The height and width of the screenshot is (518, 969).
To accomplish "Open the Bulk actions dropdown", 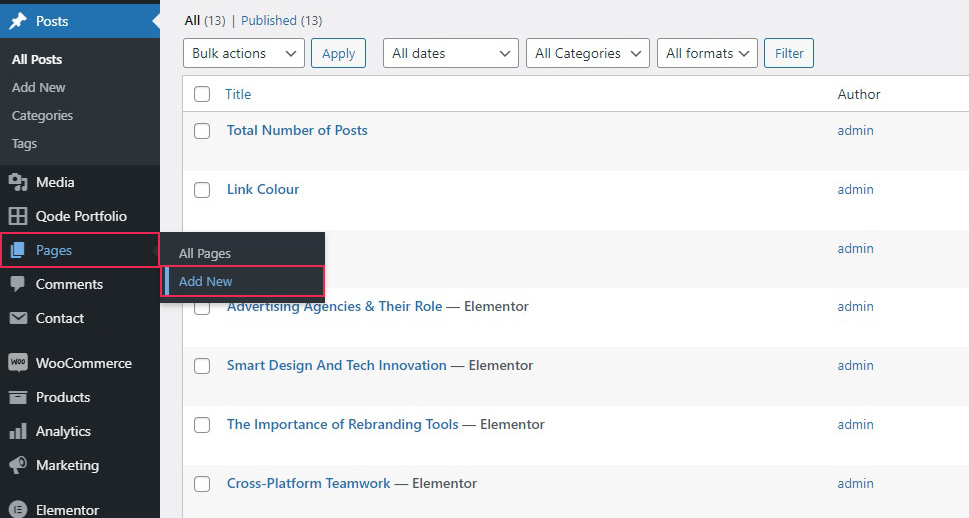I will (x=244, y=53).
